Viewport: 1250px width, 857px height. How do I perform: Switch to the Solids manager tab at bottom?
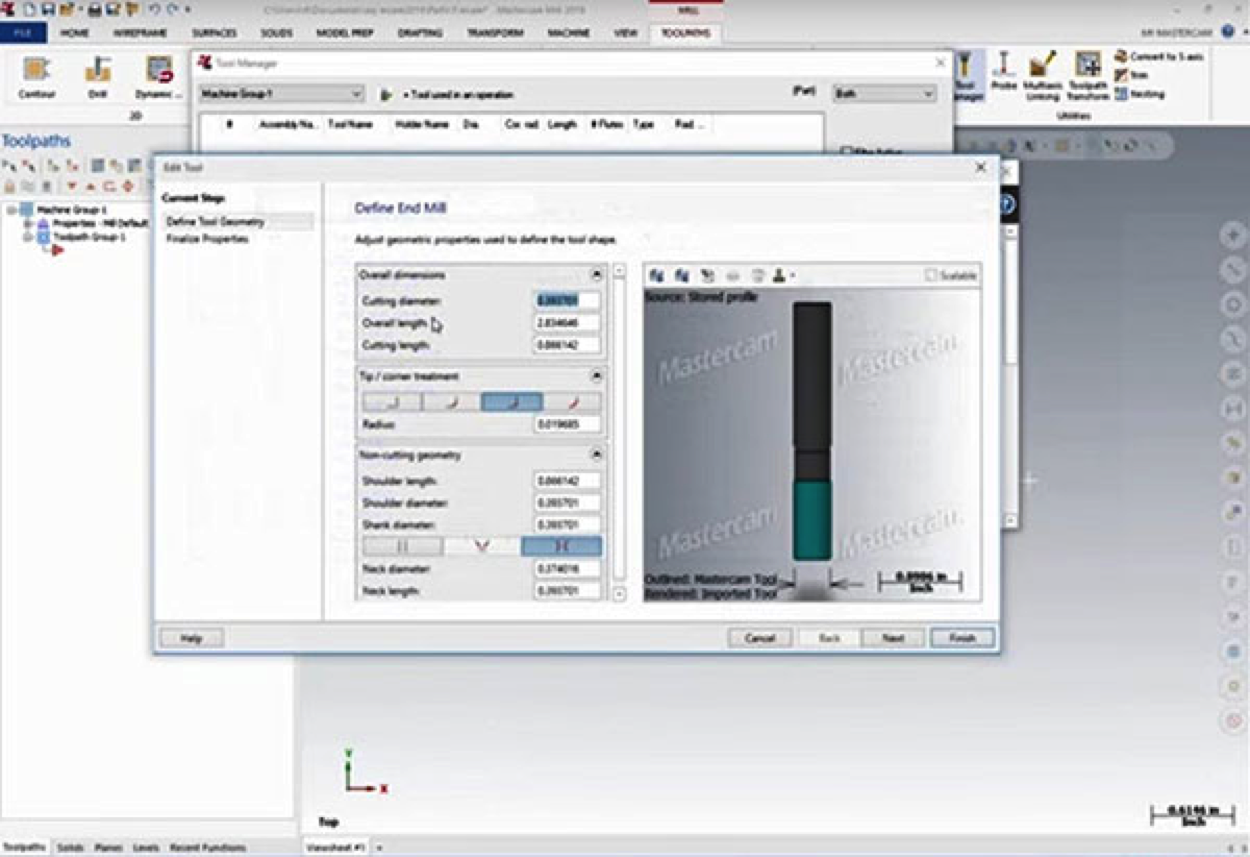(70, 848)
